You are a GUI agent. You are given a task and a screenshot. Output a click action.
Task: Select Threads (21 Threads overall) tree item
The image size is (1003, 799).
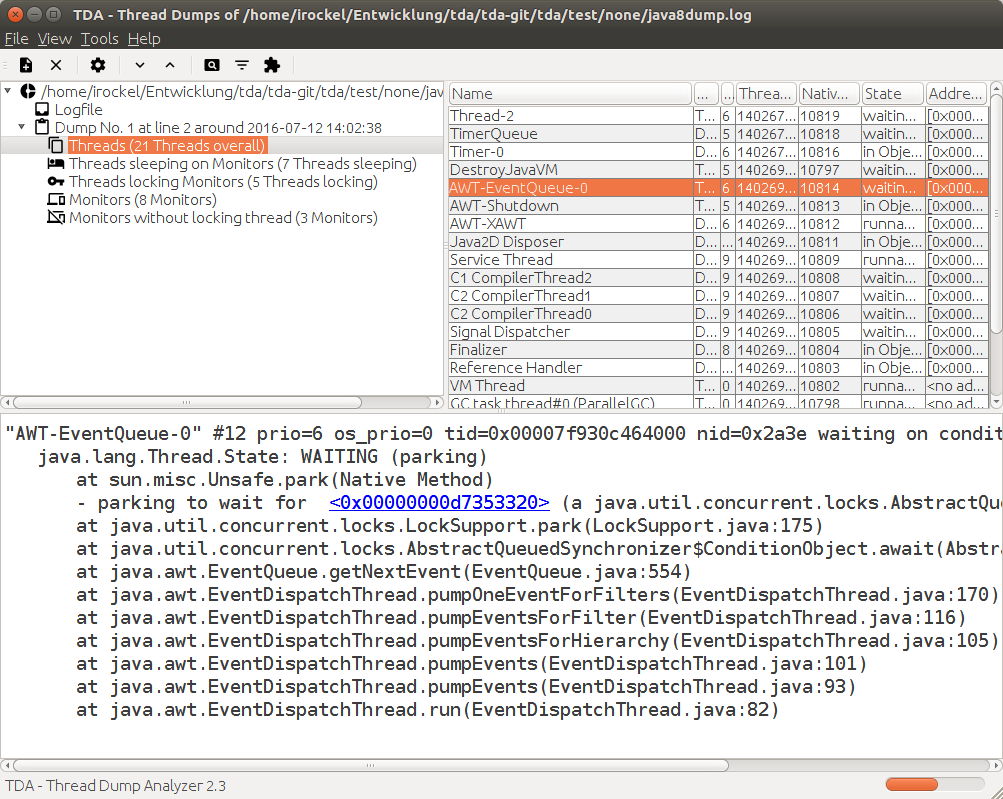[x=166, y=145]
